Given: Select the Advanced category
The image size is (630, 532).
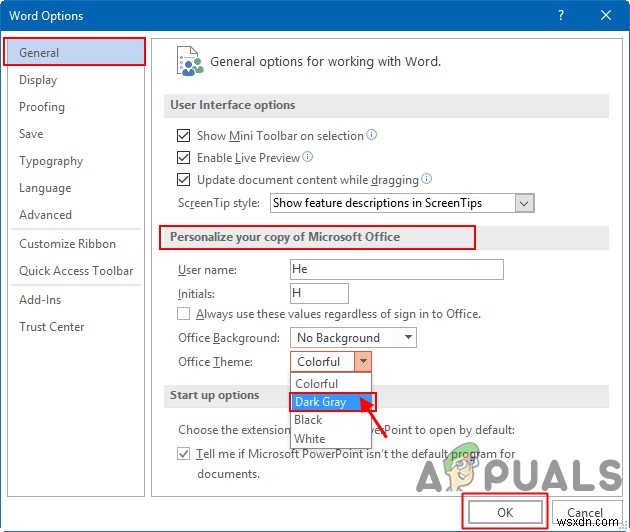Looking at the screenshot, I should [75, 215].
